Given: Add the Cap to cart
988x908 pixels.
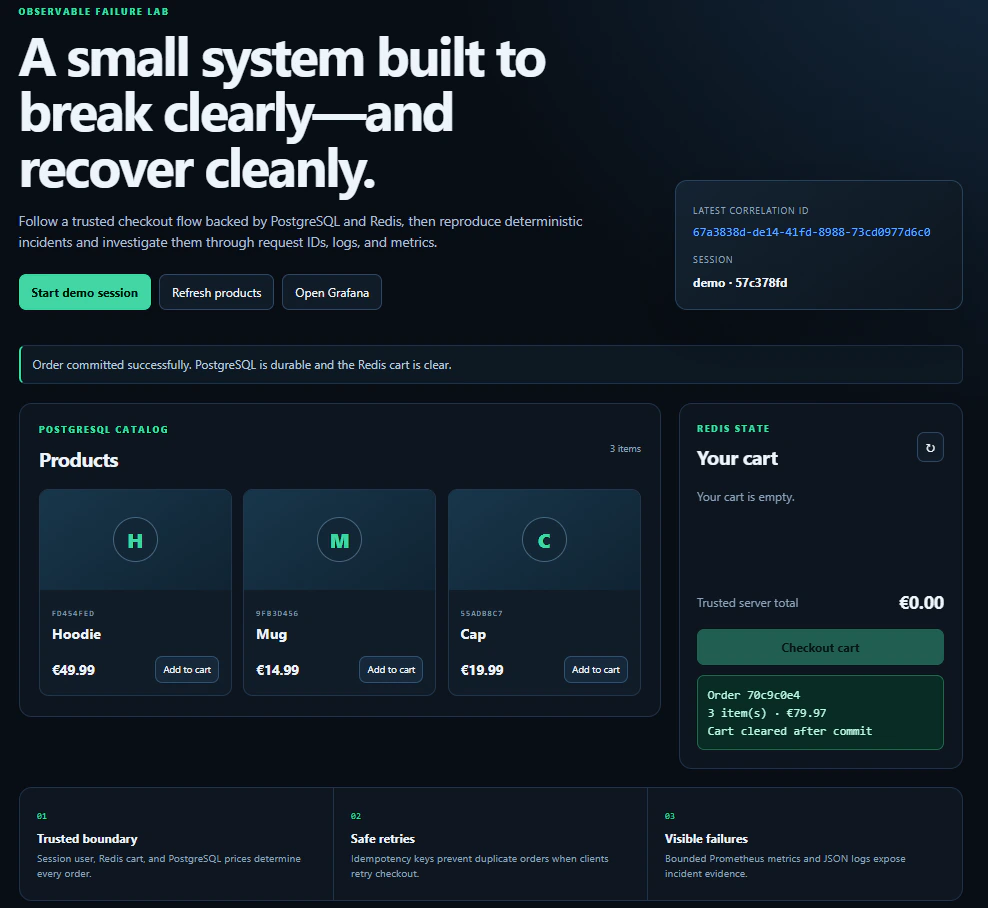Looking at the screenshot, I should coord(595,669).
